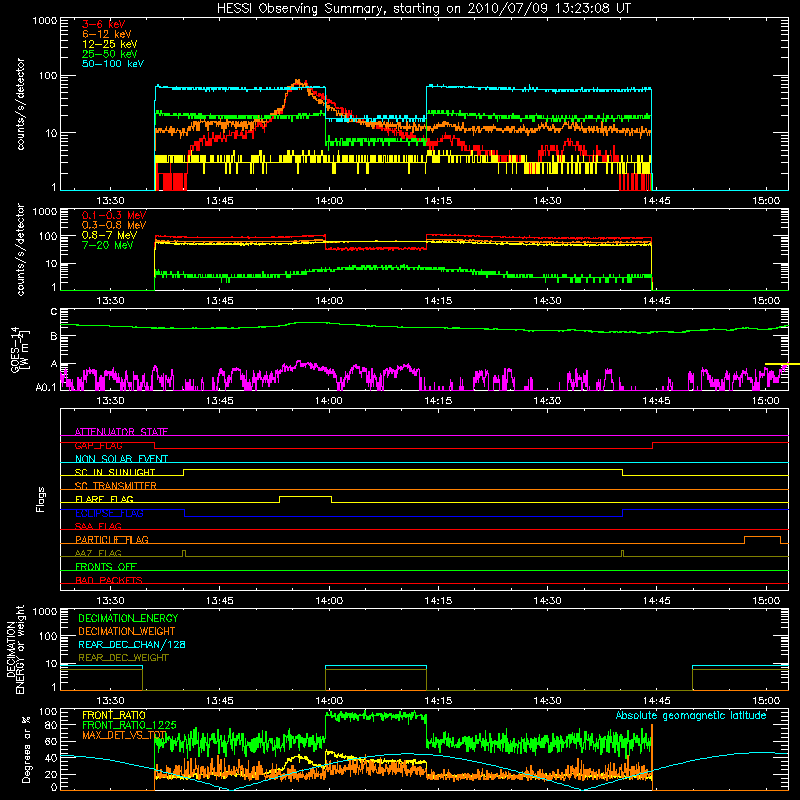The height and width of the screenshot is (800, 800).
Task: Select the ATTENUATOR_STATE flag label
Action: (121, 432)
